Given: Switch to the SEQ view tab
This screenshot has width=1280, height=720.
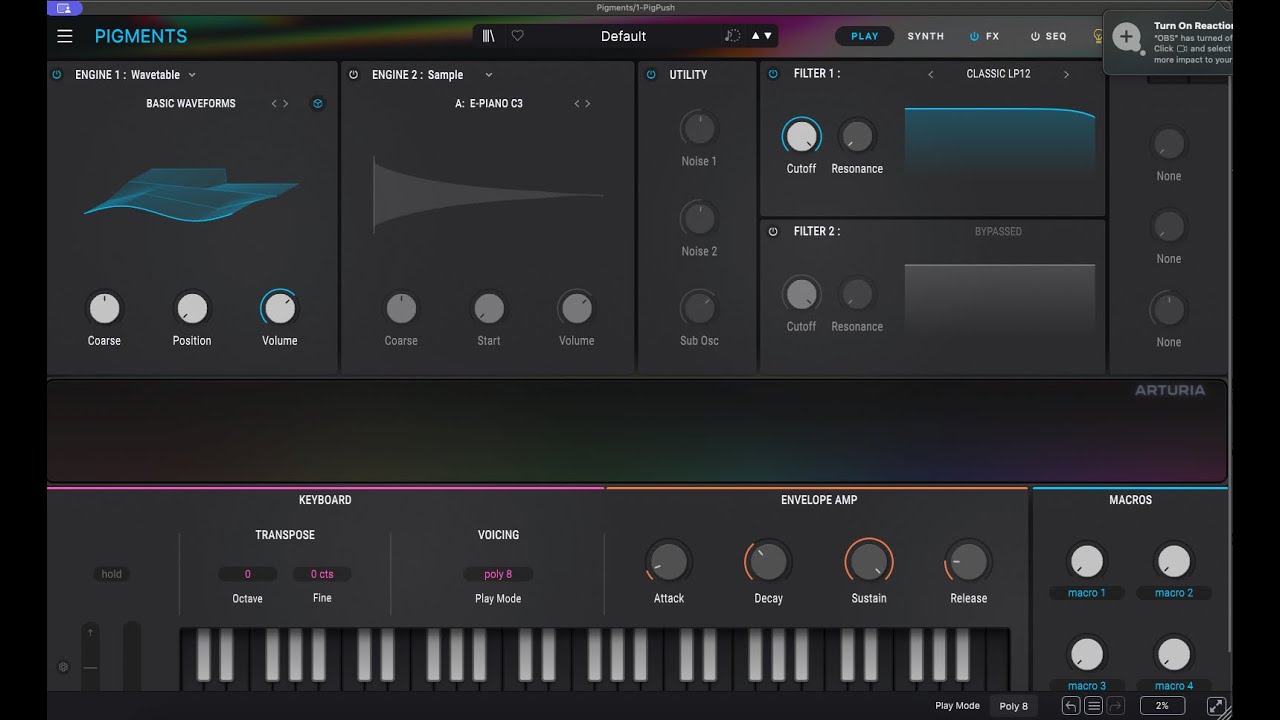Looking at the screenshot, I should (1056, 36).
